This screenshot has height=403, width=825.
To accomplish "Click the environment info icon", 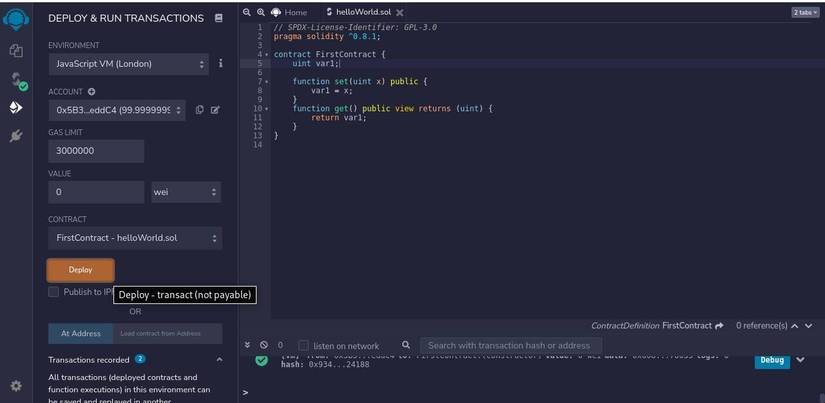I will coord(220,63).
